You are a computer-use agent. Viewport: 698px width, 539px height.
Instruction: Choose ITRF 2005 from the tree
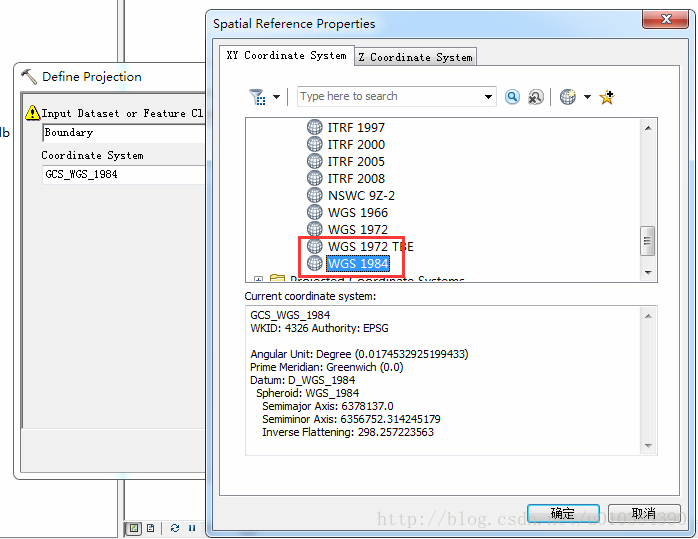[356, 162]
